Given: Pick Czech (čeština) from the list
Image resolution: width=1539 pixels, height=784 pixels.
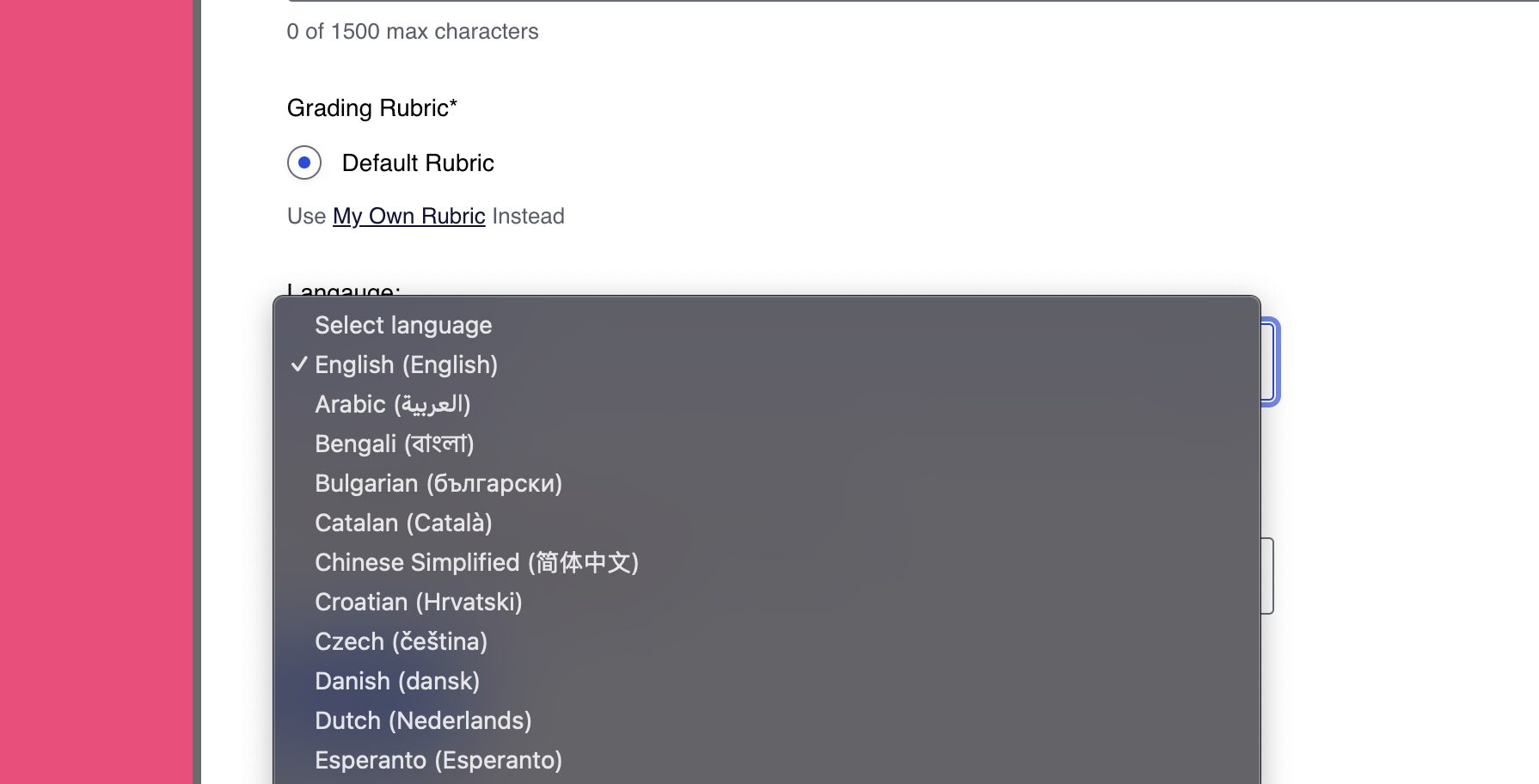Looking at the screenshot, I should (x=401, y=641).
